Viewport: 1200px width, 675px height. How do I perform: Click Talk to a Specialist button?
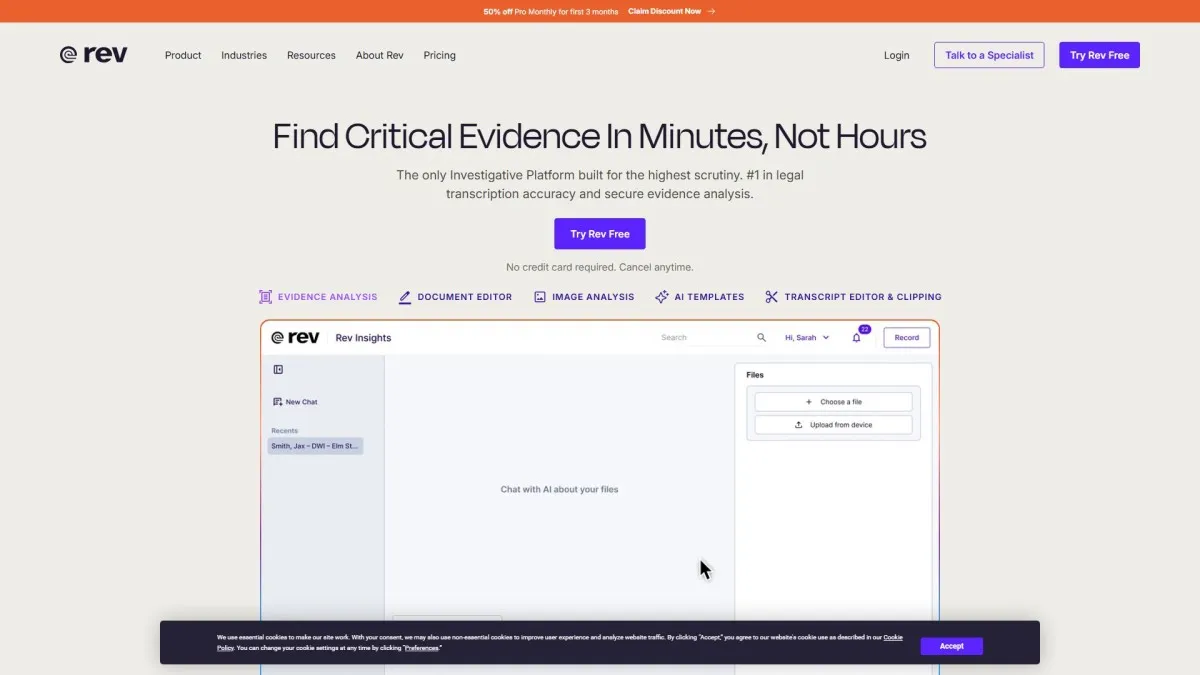tap(989, 55)
